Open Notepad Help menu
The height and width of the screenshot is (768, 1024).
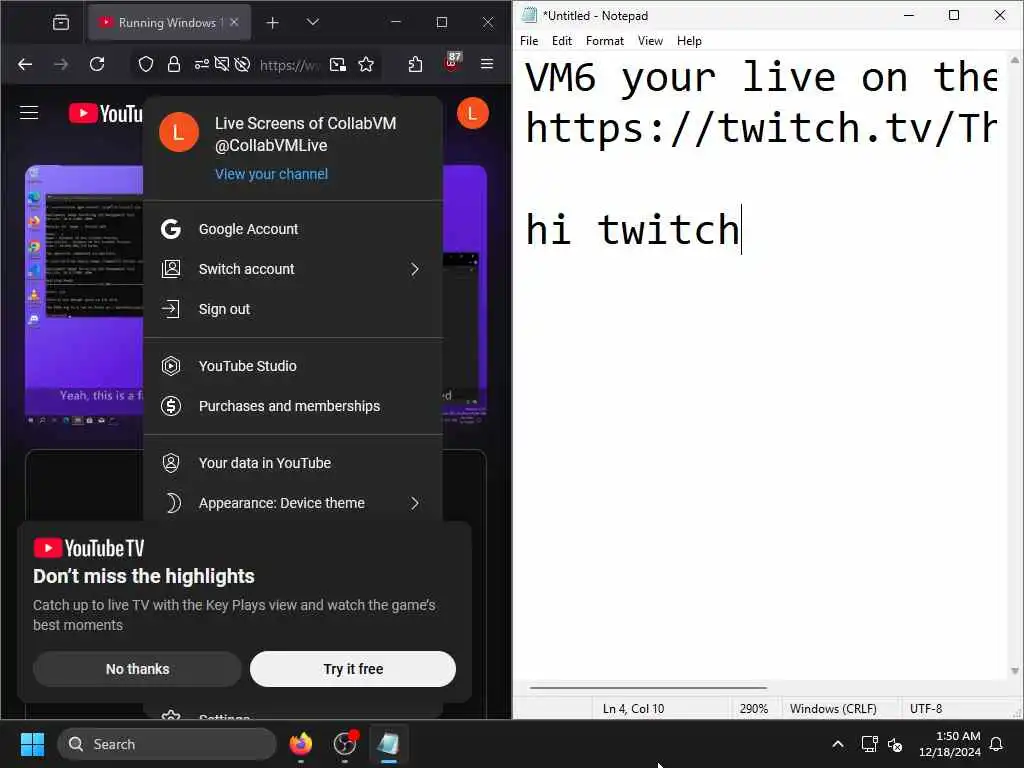click(x=689, y=40)
